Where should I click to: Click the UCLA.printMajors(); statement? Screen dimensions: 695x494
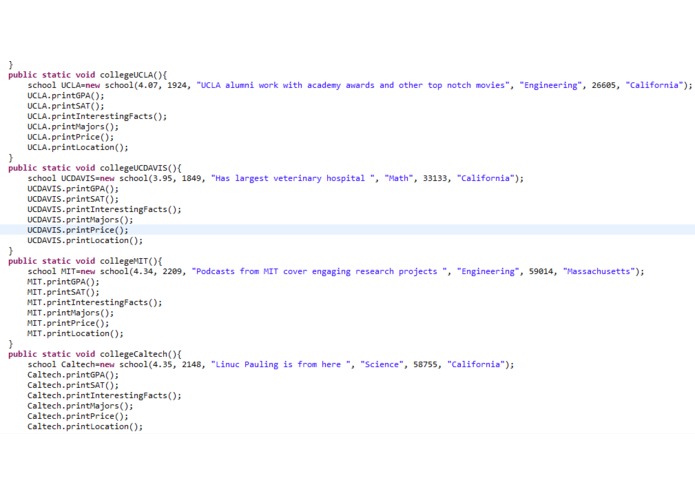click(73, 127)
